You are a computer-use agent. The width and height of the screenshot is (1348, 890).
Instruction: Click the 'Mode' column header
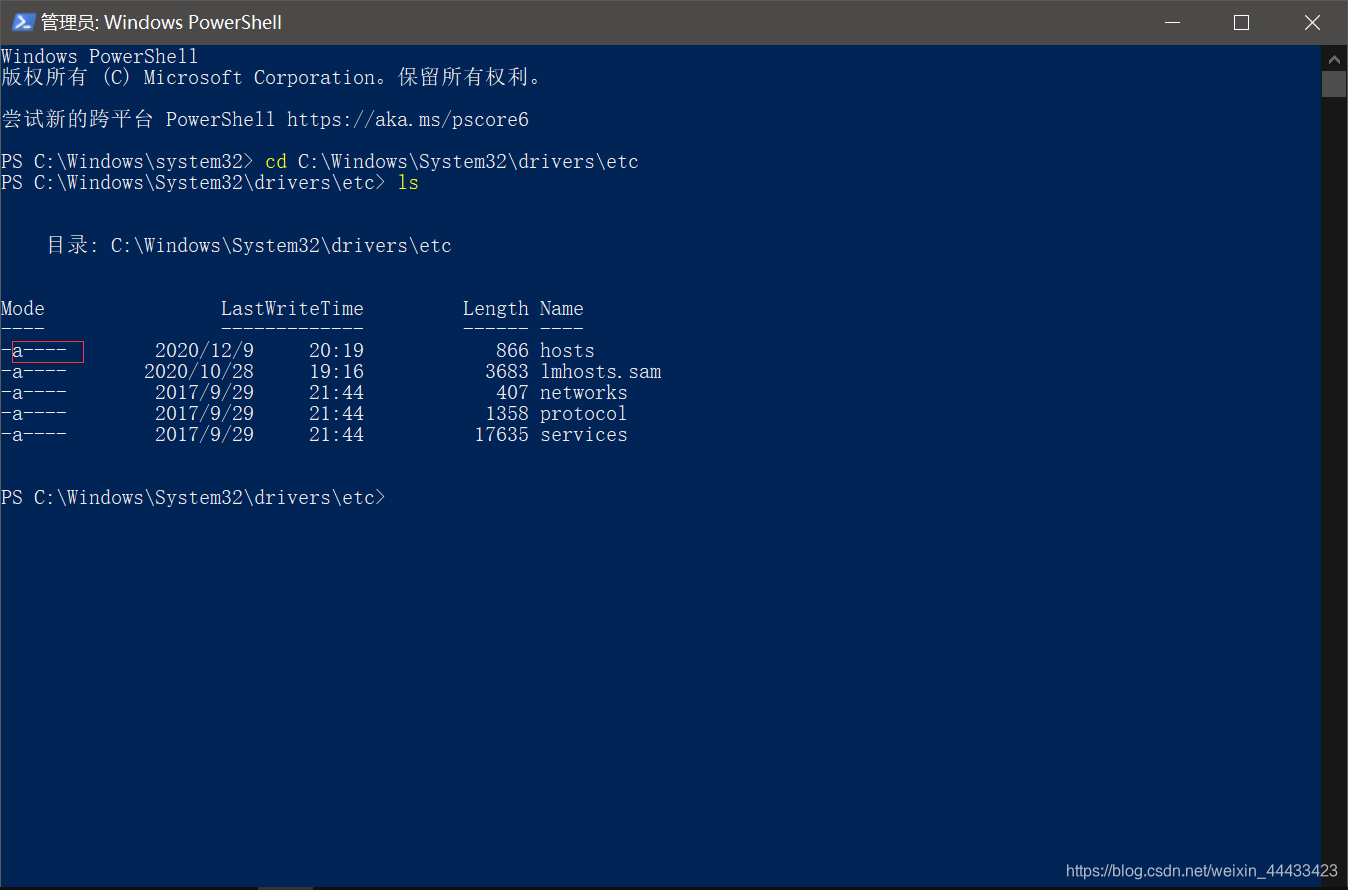(x=23, y=309)
